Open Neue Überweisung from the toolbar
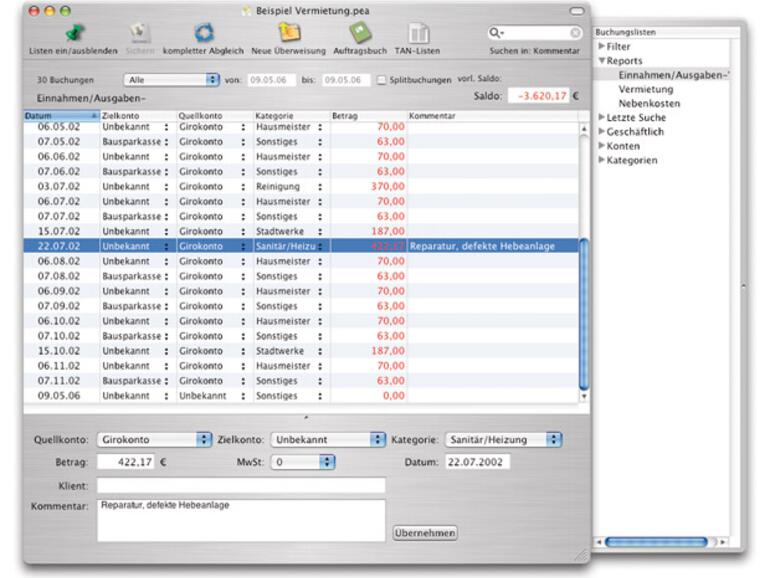The width and height of the screenshot is (770, 578). [x=288, y=32]
